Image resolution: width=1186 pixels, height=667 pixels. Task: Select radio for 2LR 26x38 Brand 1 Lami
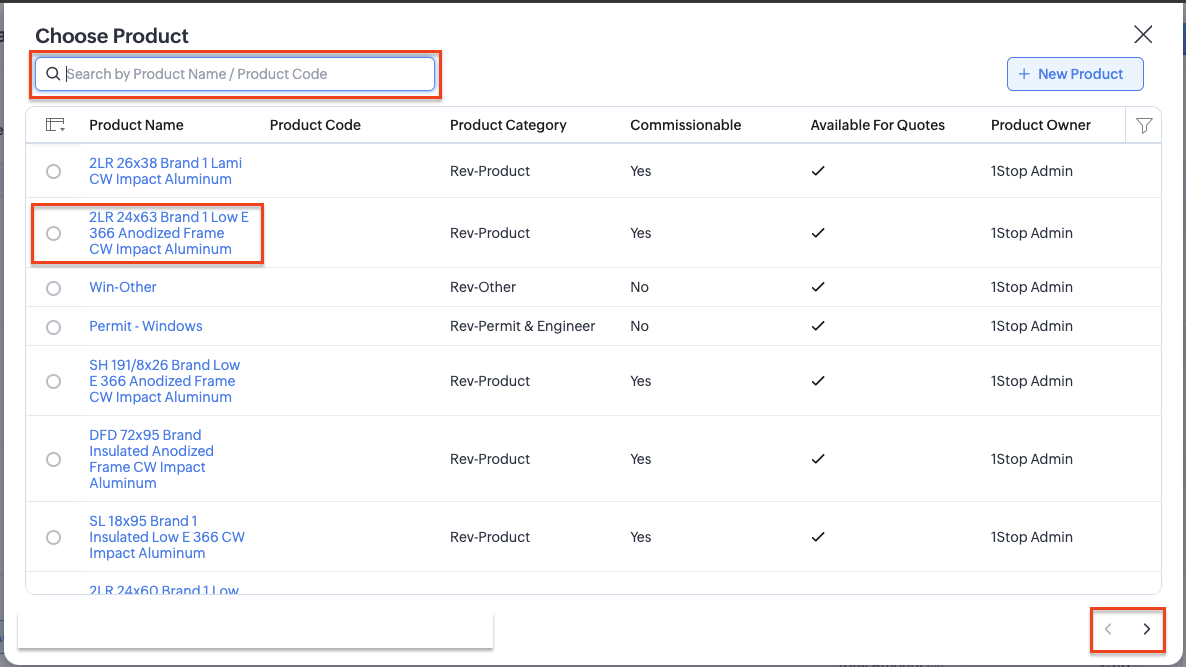point(54,172)
